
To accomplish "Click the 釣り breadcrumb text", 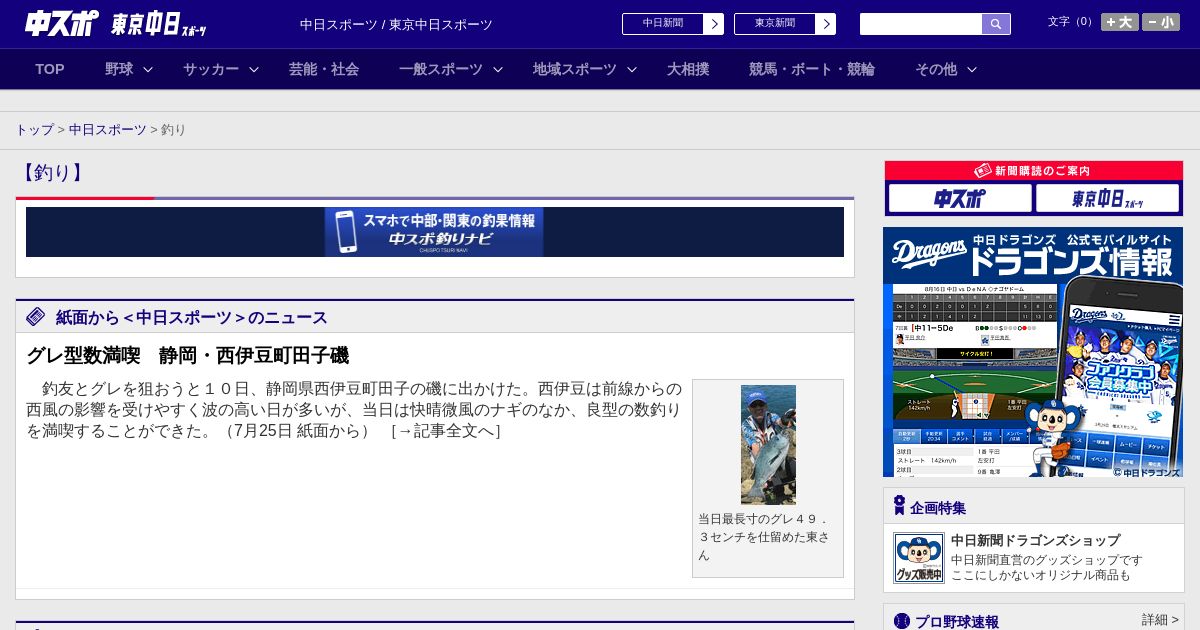I will 174,130.
